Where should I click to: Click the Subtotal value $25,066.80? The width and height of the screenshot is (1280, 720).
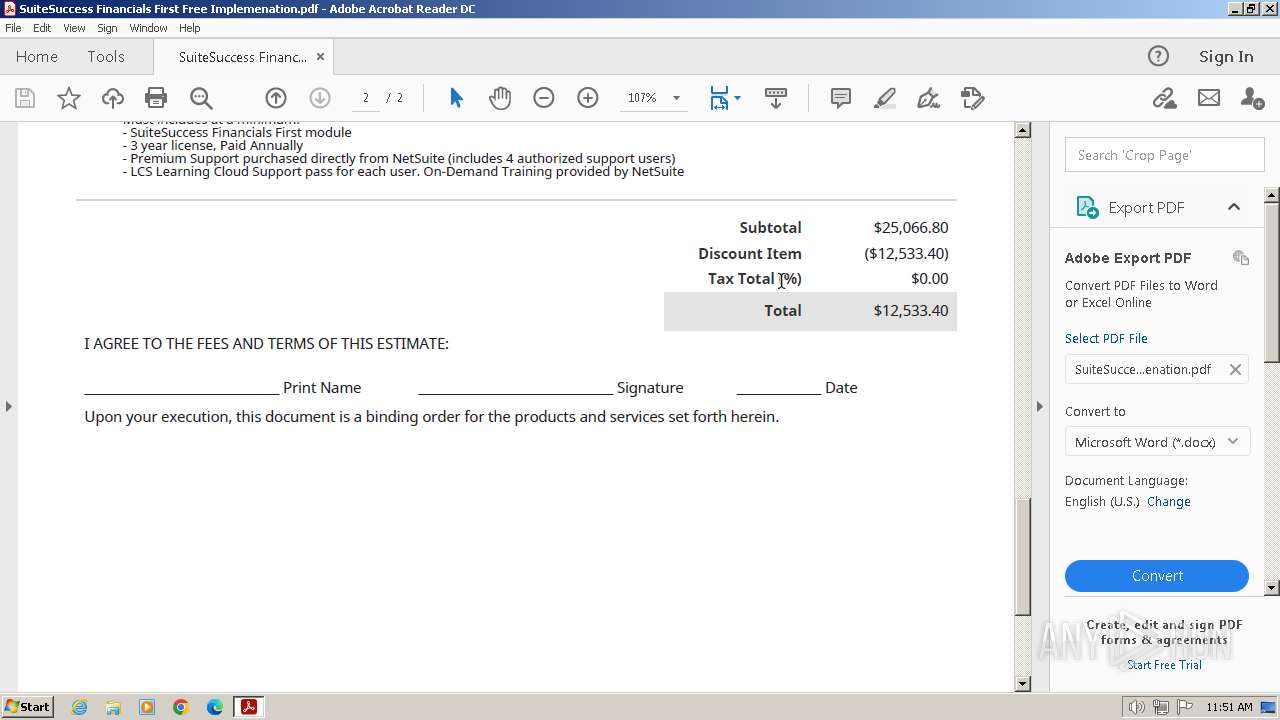point(911,228)
